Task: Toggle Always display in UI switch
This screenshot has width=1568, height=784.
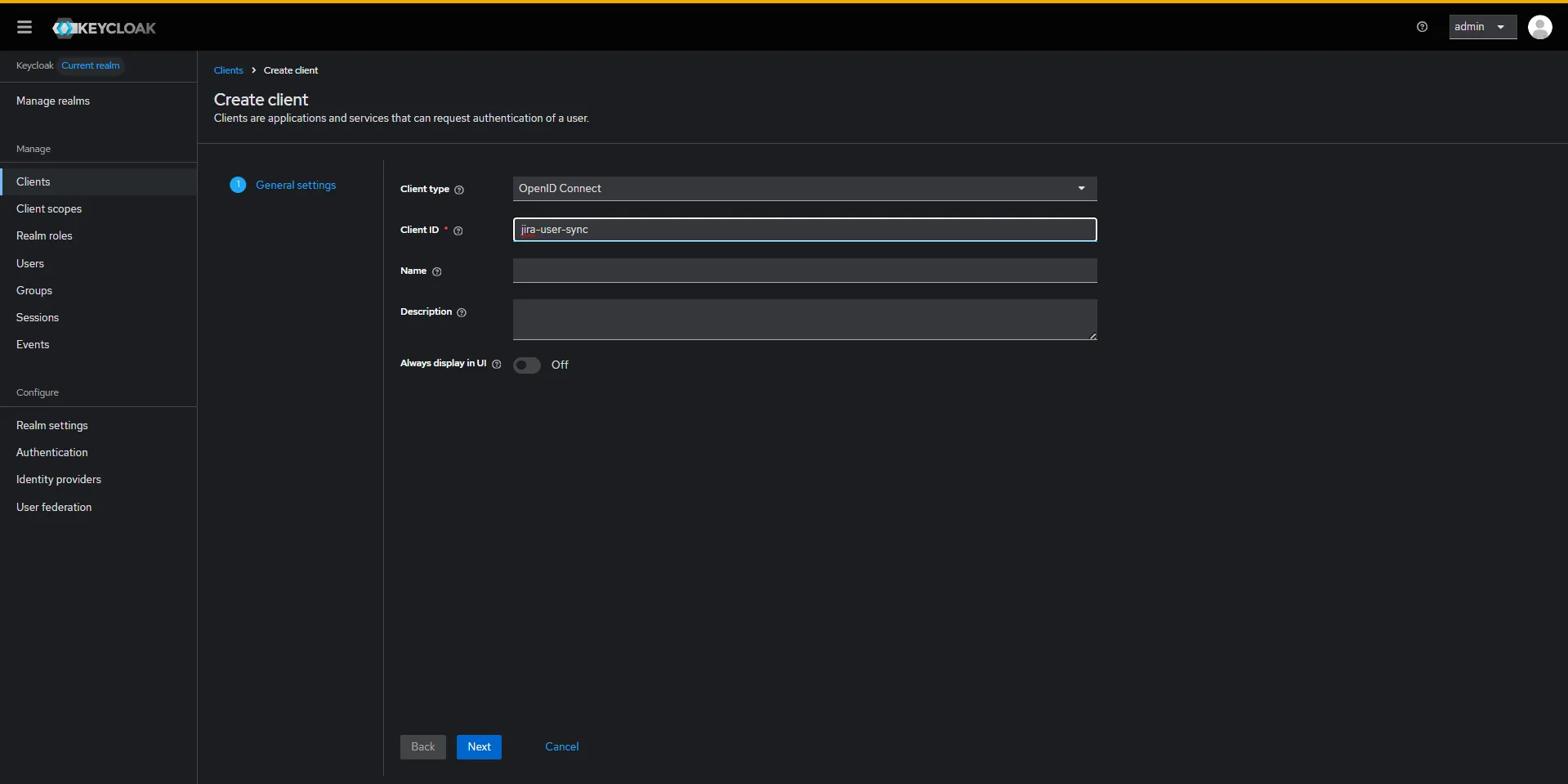Action: [x=527, y=365]
